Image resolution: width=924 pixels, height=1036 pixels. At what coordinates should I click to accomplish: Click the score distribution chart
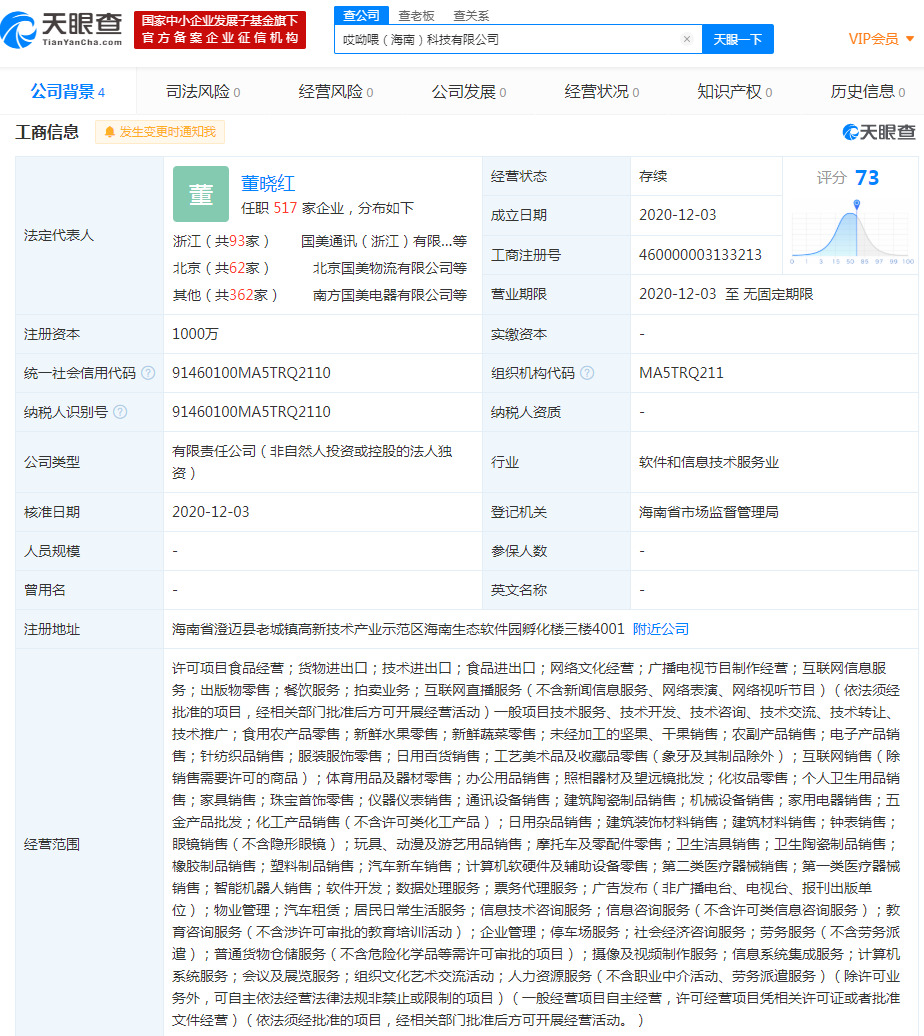coord(852,232)
